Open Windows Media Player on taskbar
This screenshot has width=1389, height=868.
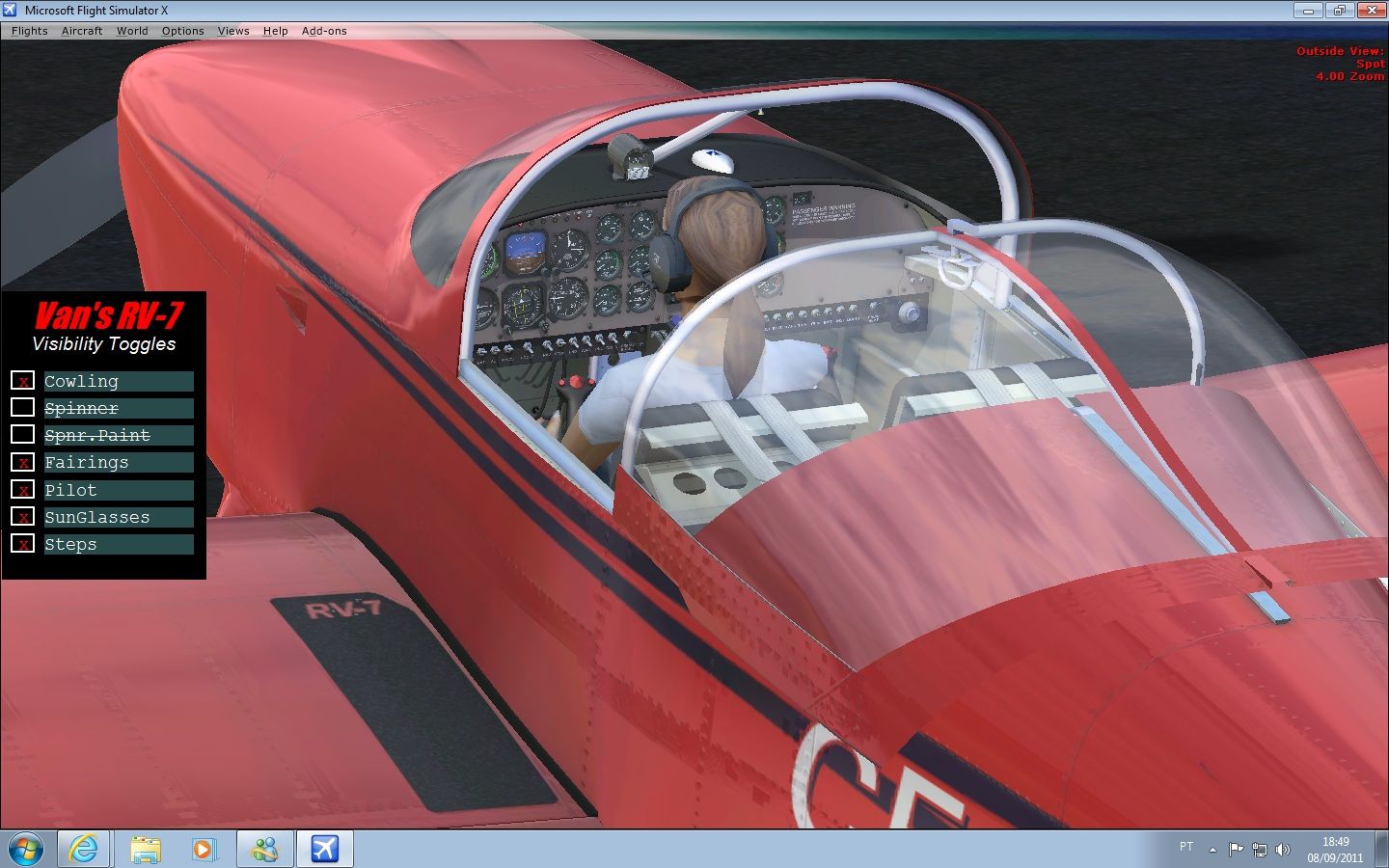(x=204, y=850)
